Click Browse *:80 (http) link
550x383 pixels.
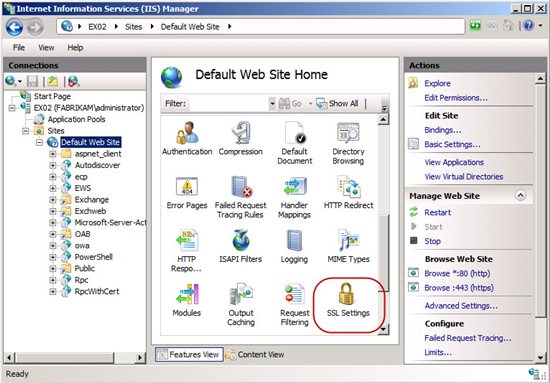tap(457, 274)
